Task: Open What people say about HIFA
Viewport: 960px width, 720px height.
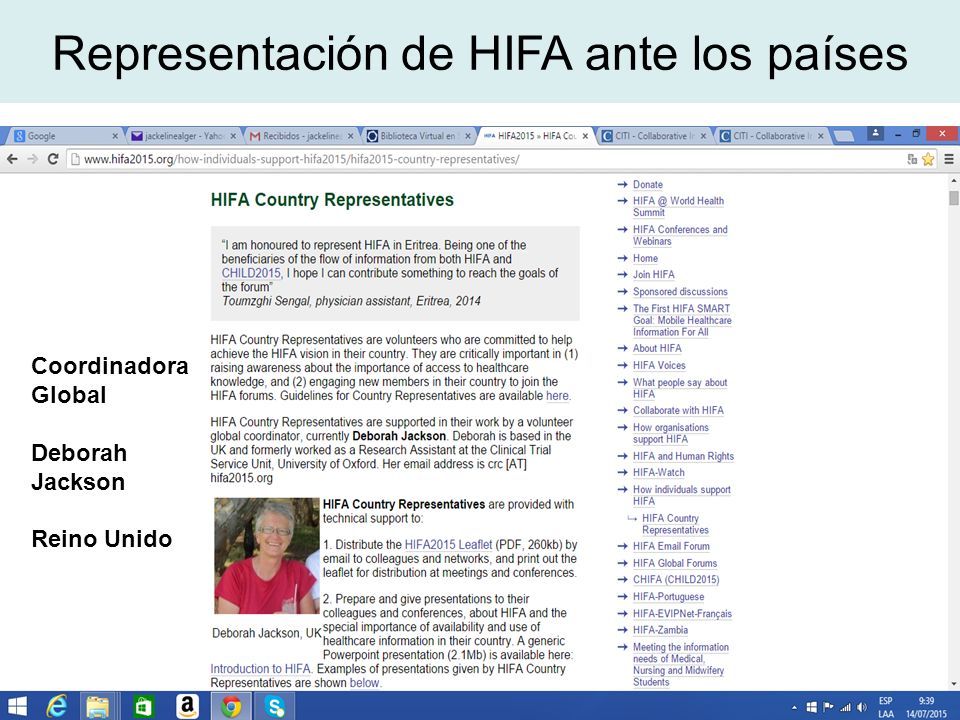Action: [680, 388]
